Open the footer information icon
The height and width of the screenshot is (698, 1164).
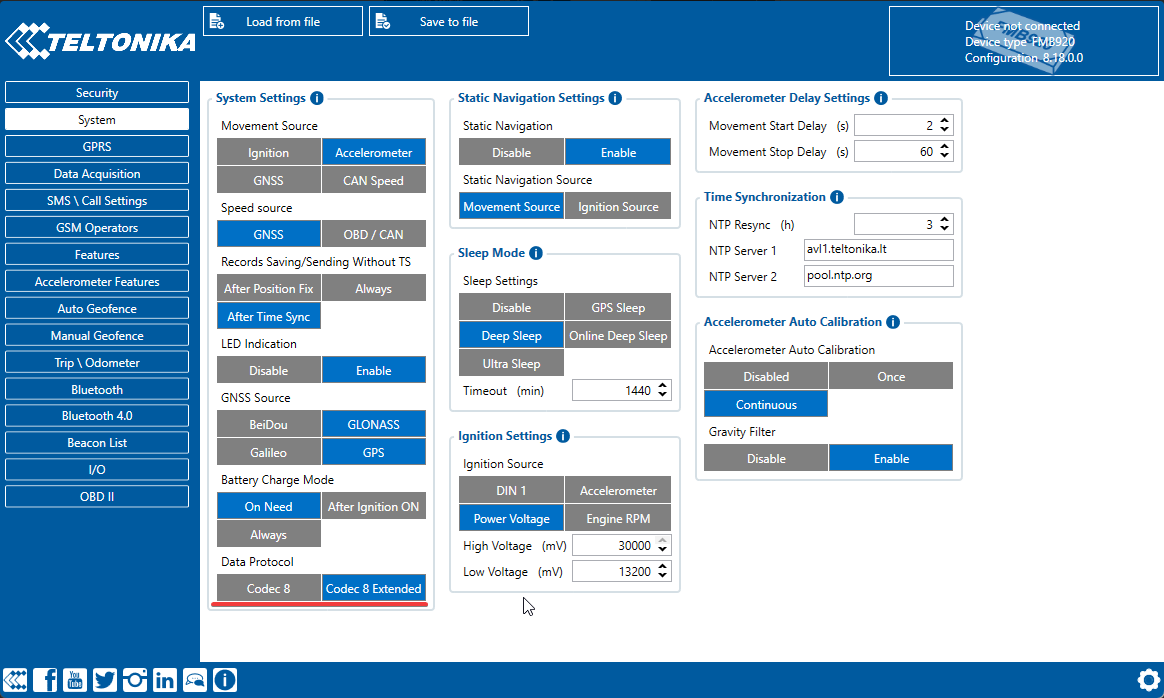225,680
